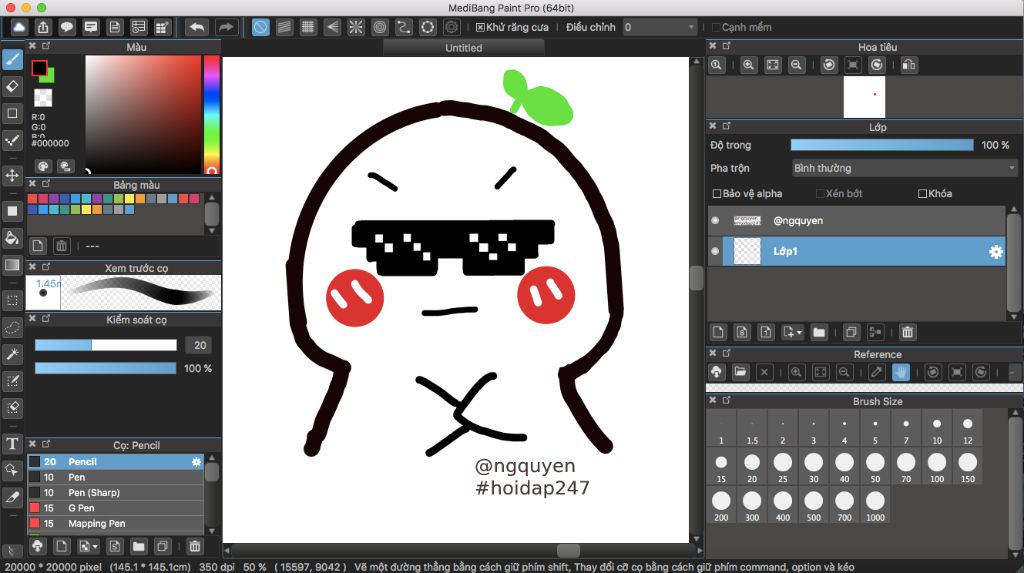
Task: Hide the Lớp1 layer
Action: 715,252
